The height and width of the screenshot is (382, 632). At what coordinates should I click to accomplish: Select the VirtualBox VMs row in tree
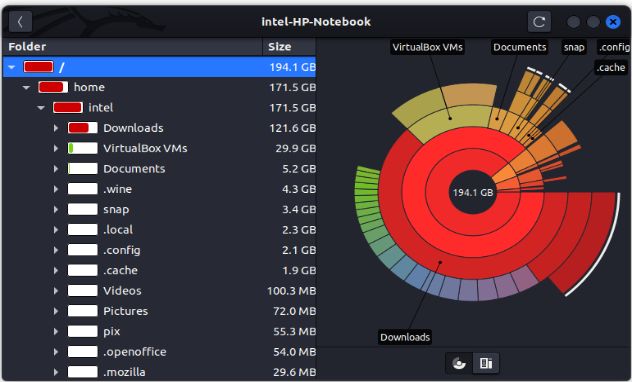(159, 148)
